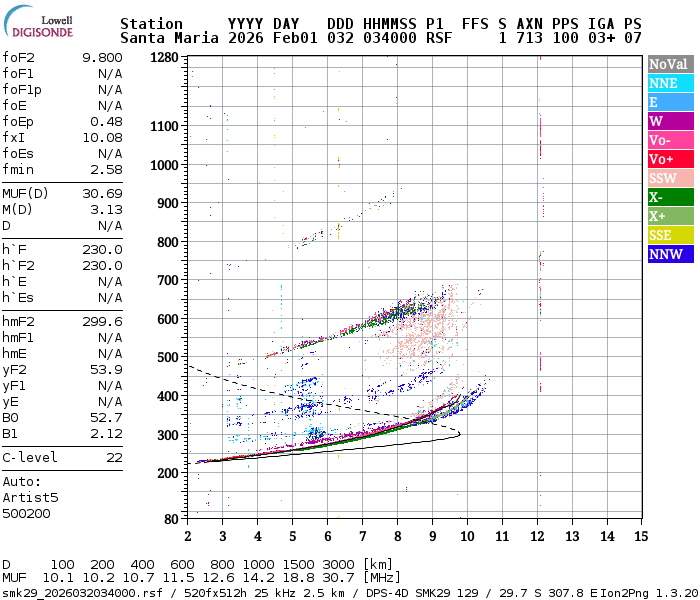This screenshot has height=600, width=700.
Task: Click the Feb01 date header value
Action: pyautogui.click(x=295, y=38)
